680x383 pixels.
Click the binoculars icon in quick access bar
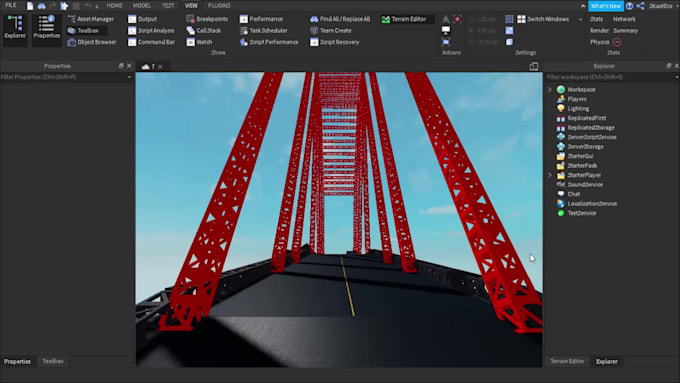point(42,6)
